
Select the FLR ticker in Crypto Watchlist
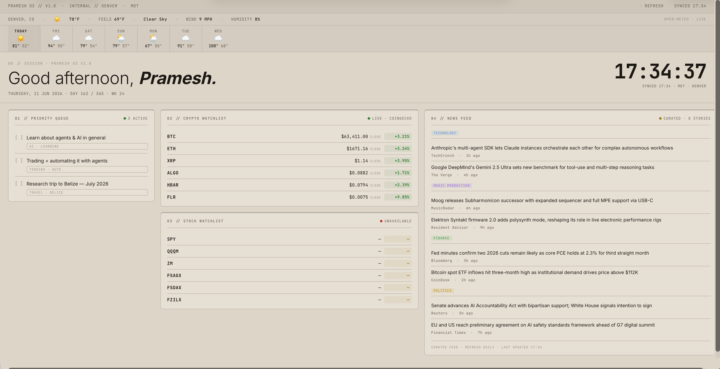[x=171, y=197]
